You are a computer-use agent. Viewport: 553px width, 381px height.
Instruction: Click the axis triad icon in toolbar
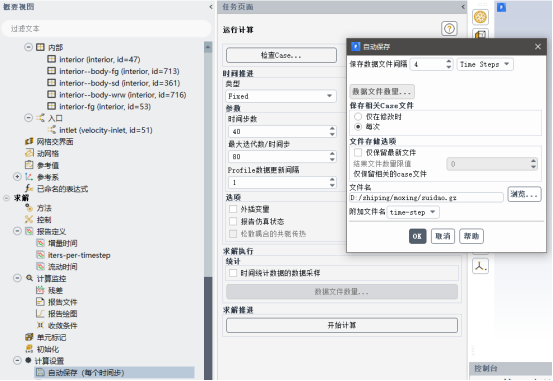[x=480, y=266]
